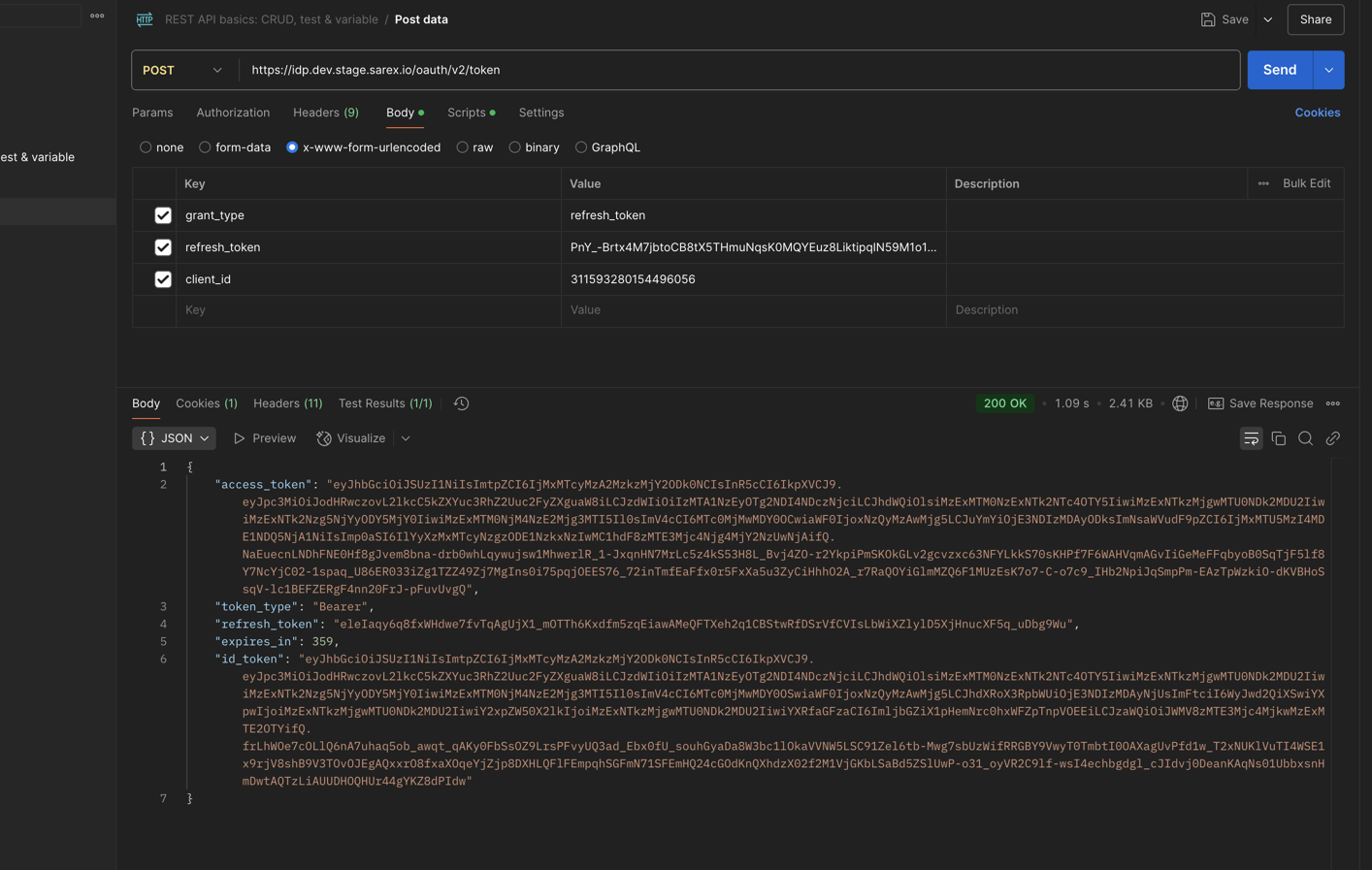Open the Settings tab
Image resolution: width=1372 pixels, height=870 pixels.
pyautogui.click(x=541, y=113)
